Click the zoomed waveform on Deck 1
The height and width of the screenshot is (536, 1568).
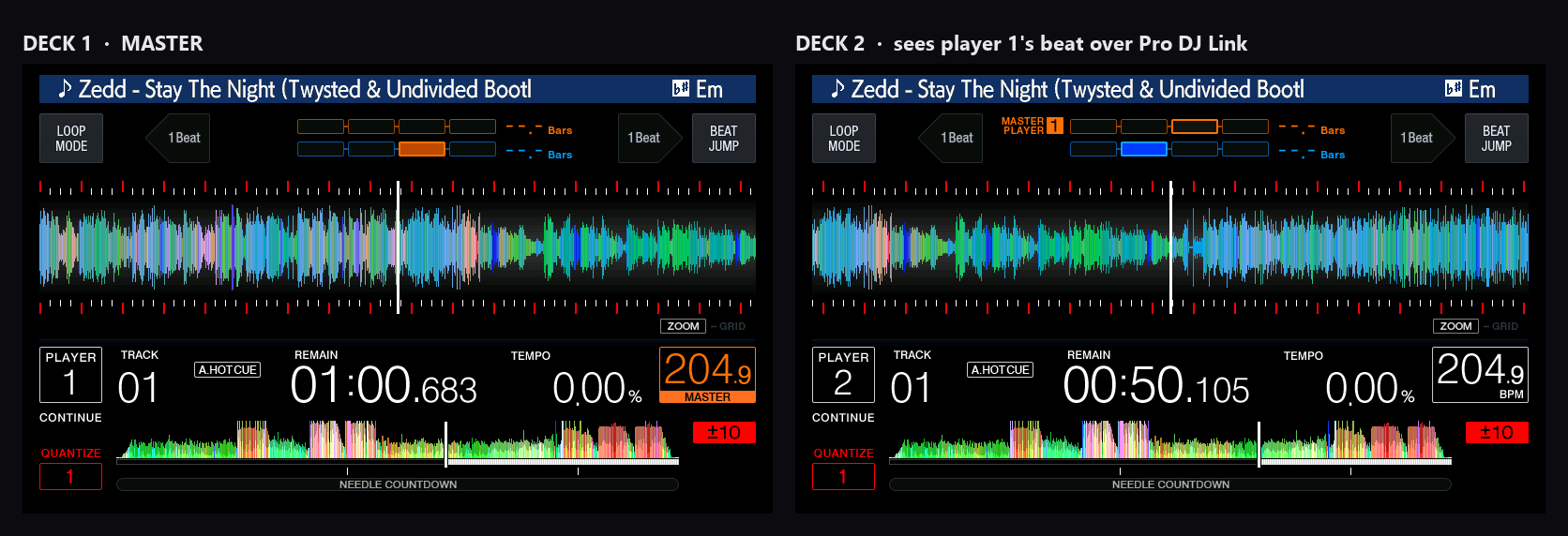pos(398,247)
